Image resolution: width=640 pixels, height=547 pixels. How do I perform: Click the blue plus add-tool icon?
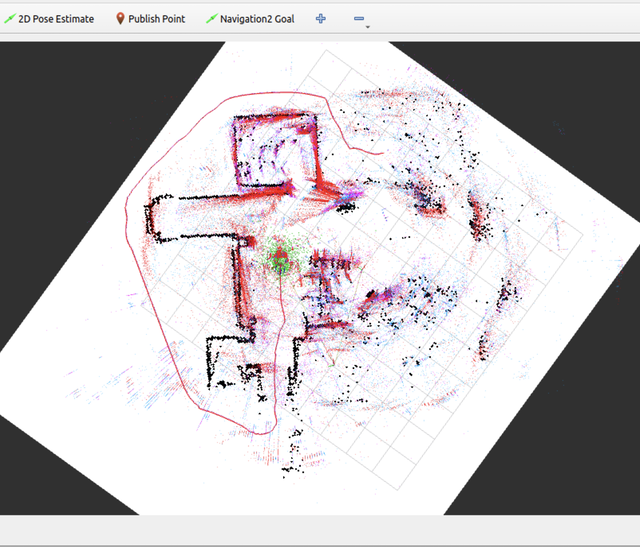(320, 19)
